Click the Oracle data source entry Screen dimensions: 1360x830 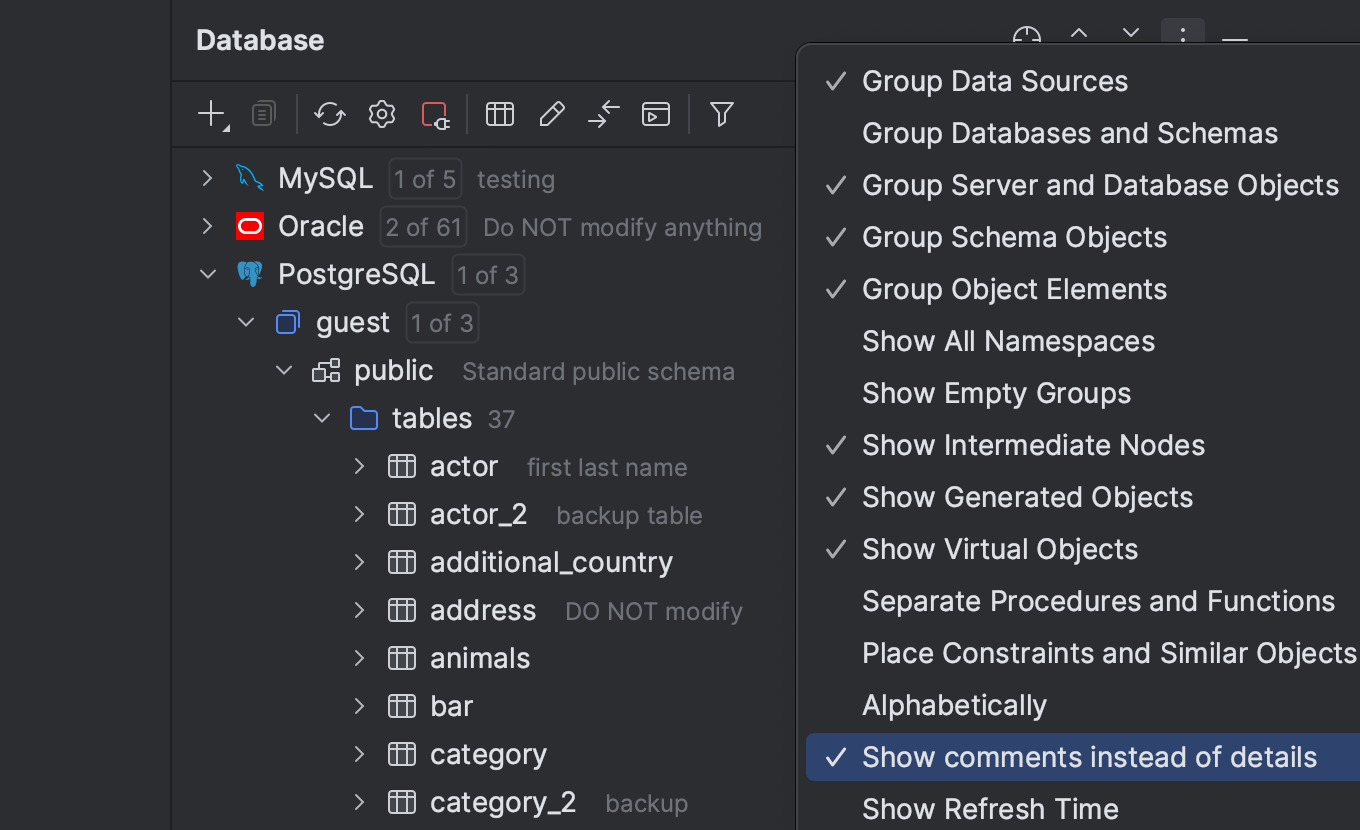coord(320,226)
